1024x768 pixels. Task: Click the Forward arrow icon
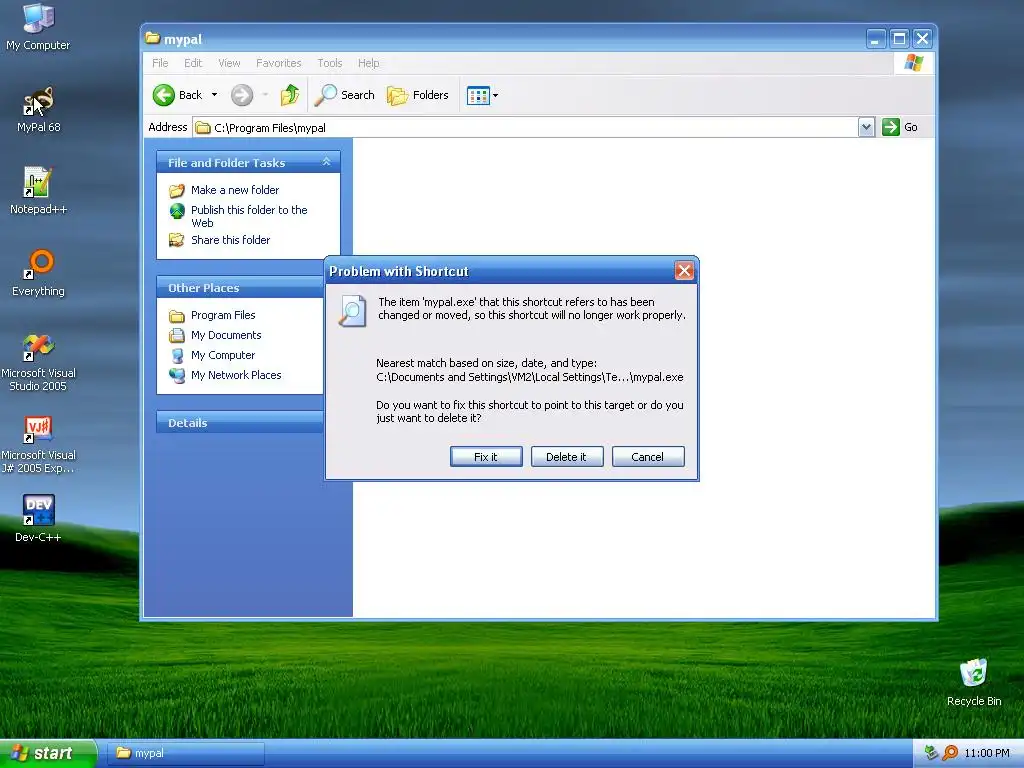[x=242, y=95]
